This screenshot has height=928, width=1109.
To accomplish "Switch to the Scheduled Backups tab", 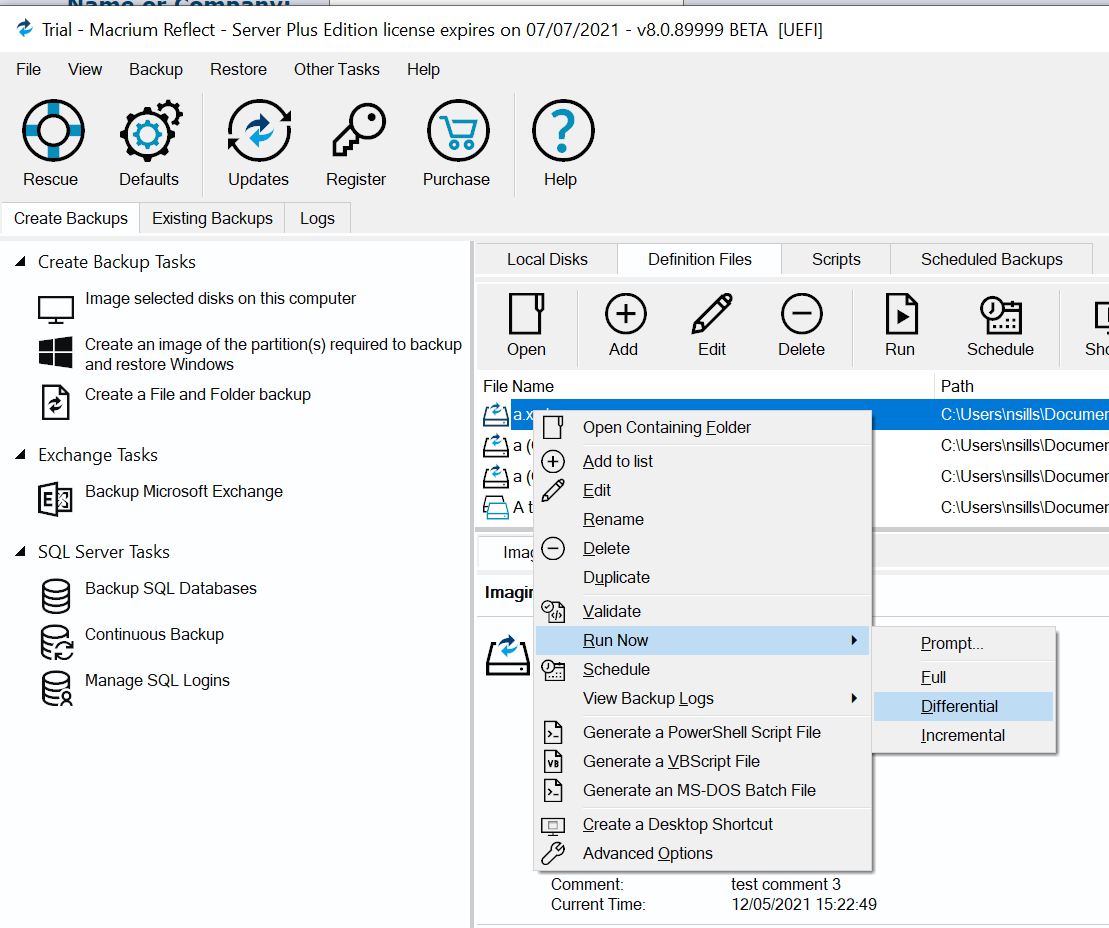I will [992, 260].
